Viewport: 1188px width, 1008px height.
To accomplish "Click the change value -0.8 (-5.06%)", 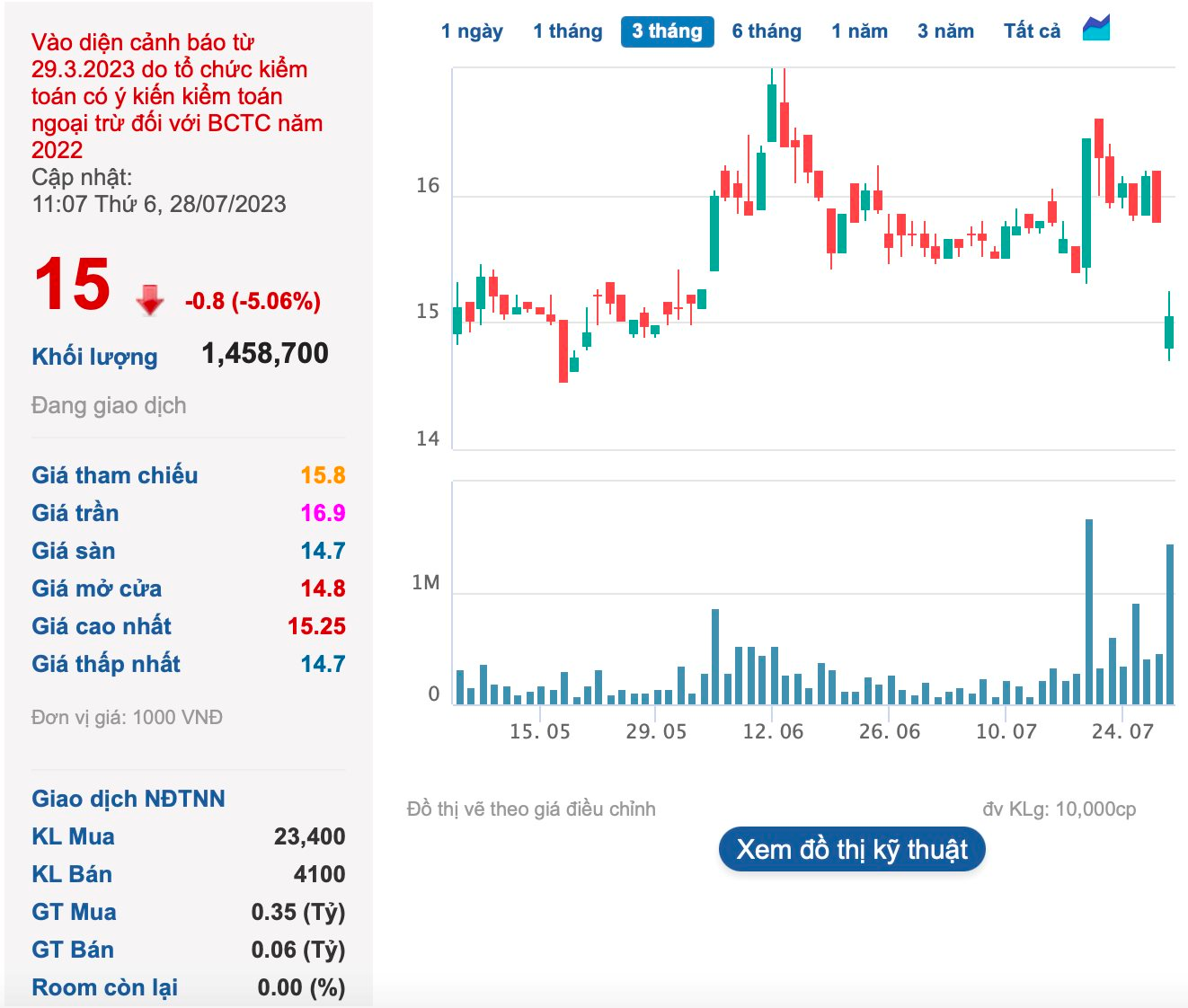I will point(253,301).
